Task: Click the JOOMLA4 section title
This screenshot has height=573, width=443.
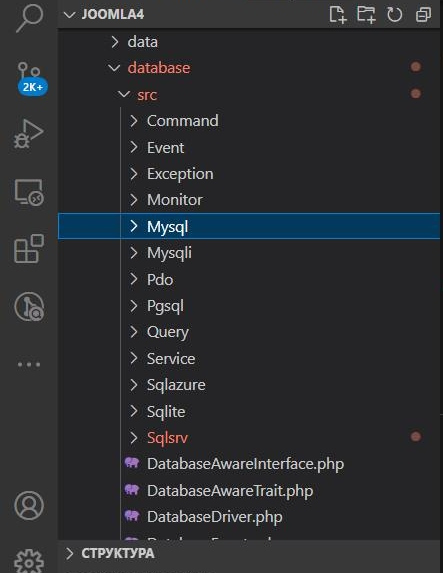Action: (x=113, y=15)
